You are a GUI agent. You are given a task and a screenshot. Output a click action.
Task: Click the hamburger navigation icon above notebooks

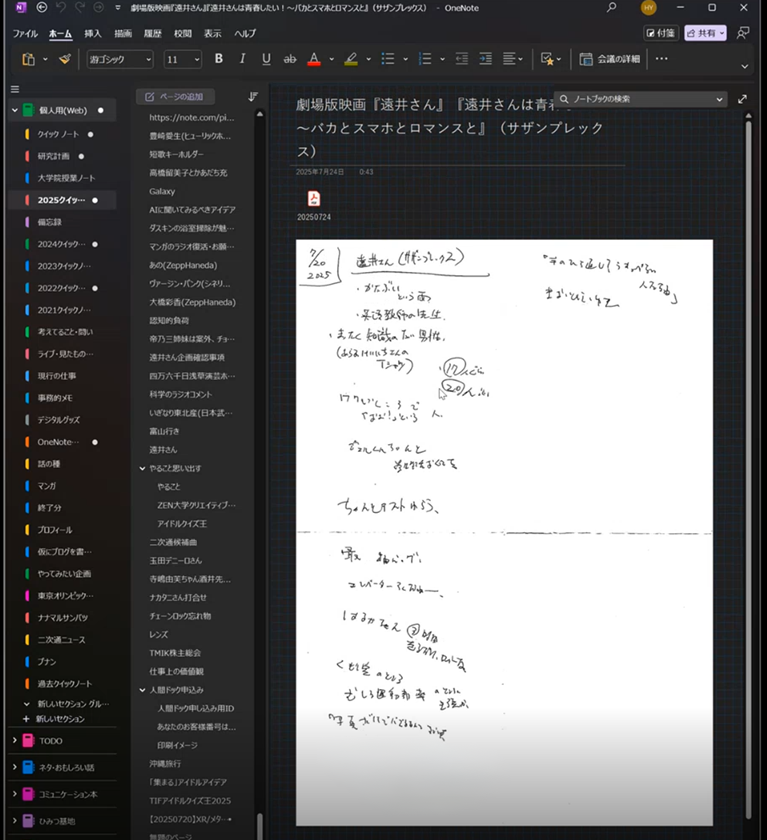tap(14, 86)
